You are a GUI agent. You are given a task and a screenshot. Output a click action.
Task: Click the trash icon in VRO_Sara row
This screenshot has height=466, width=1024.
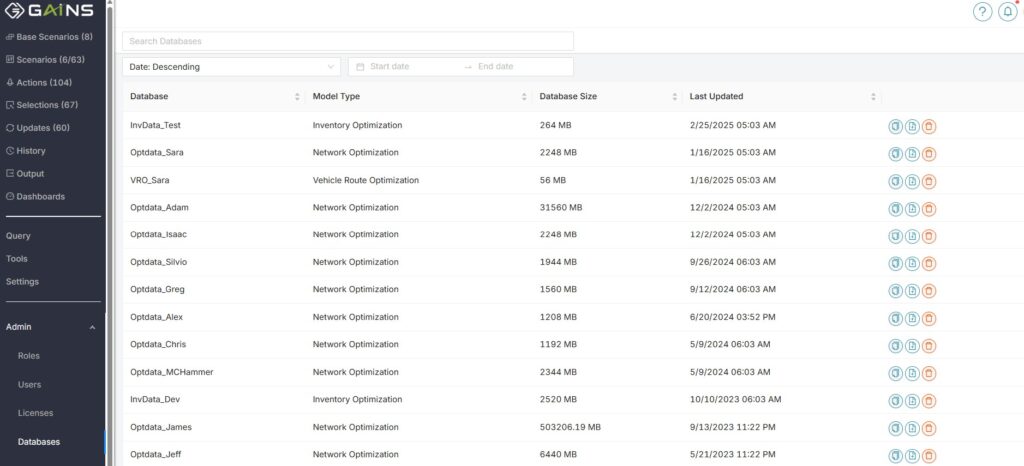point(929,181)
